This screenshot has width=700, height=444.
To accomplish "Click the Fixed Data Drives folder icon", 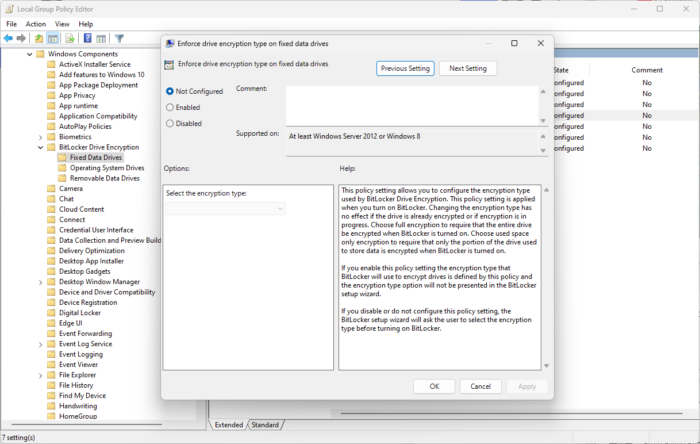I will pos(62,158).
